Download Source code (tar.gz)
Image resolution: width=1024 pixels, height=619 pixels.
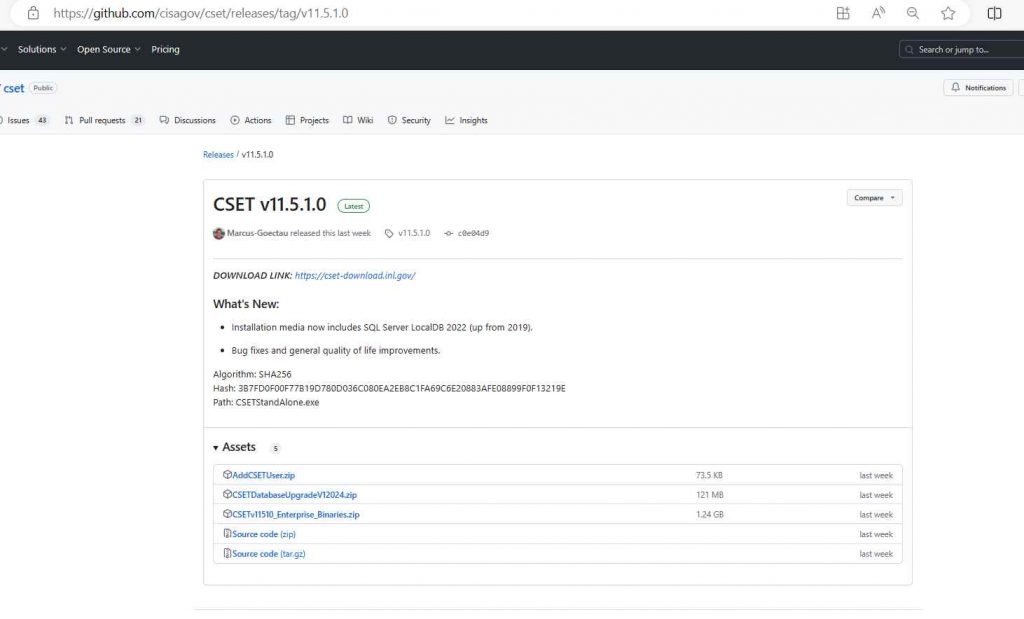[269, 554]
